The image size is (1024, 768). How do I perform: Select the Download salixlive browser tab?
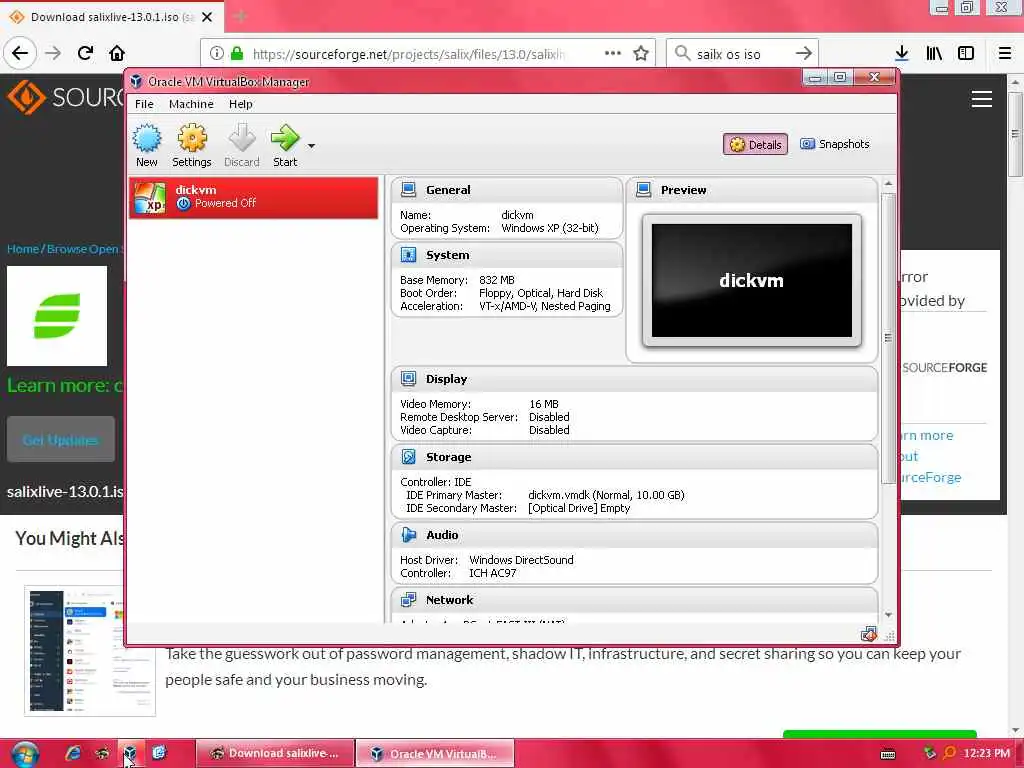click(x=112, y=16)
